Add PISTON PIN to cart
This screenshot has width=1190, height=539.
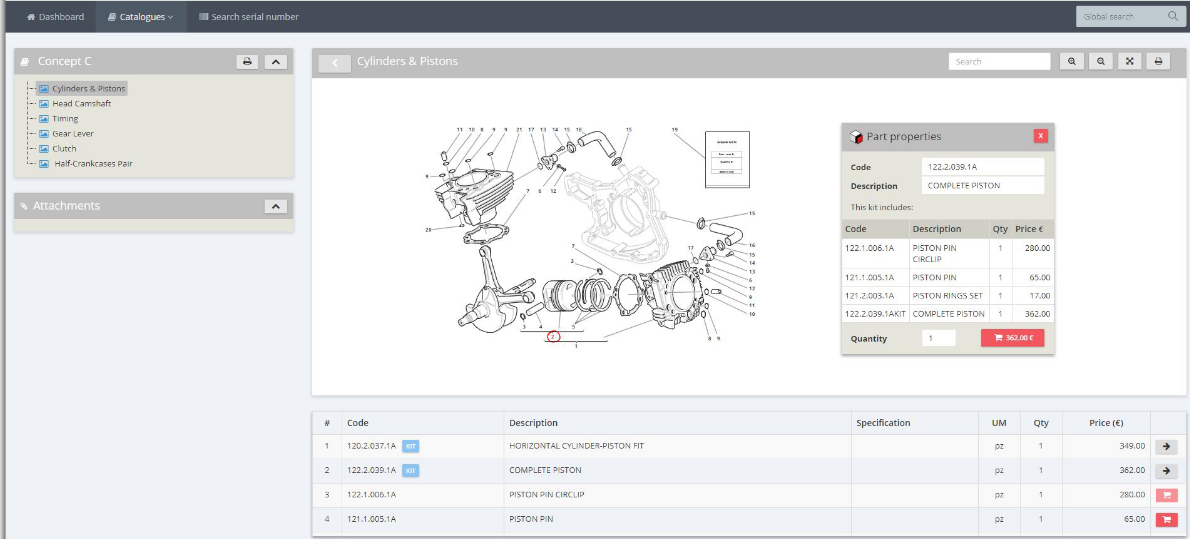click(1166, 519)
